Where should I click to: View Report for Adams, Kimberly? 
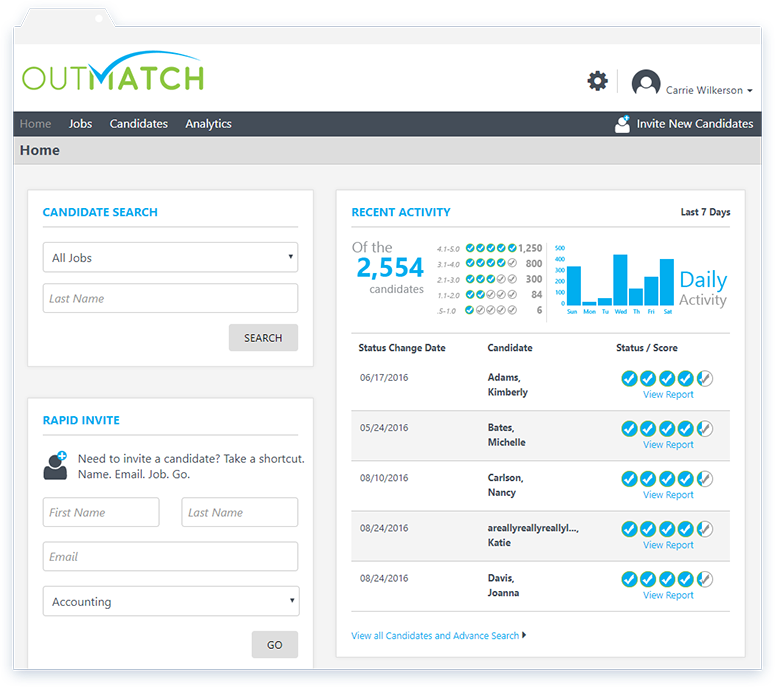tap(668, 394)
